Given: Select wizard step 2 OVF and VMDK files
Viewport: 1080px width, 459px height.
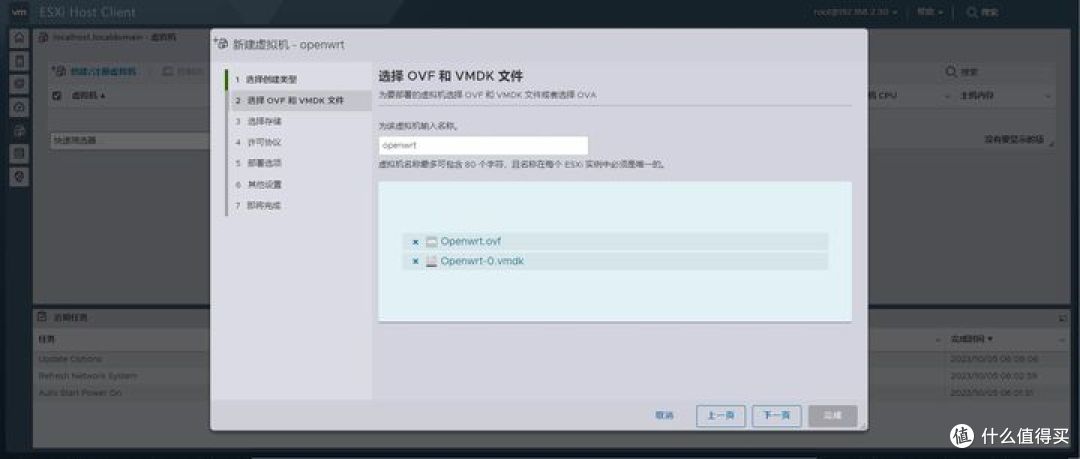Looking at the screenshot, I should (300, 101).
